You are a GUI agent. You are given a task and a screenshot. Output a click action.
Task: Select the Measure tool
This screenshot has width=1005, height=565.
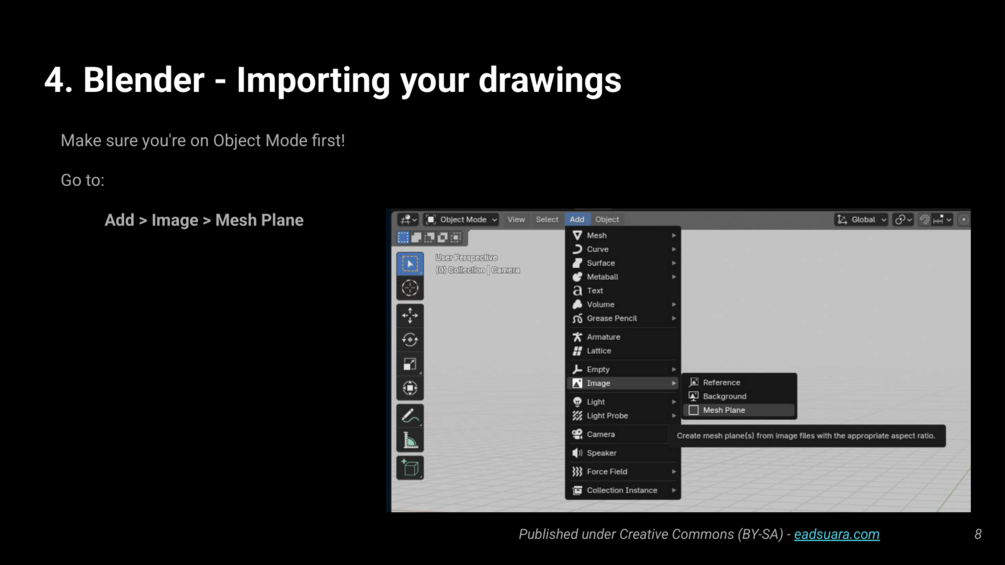pos(410,440)
